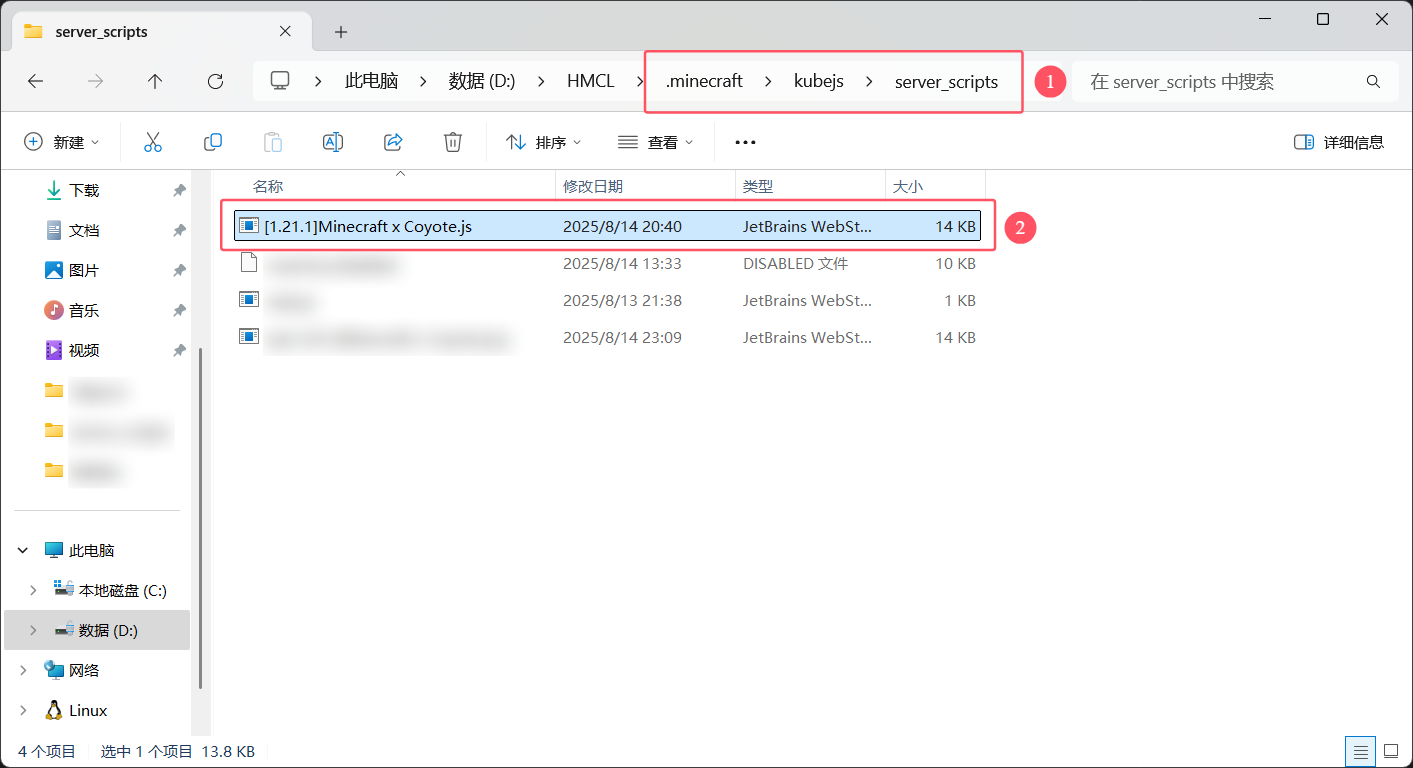Click .minecraft in the address bar
The image size is (1413, 768).
(704, 82)
